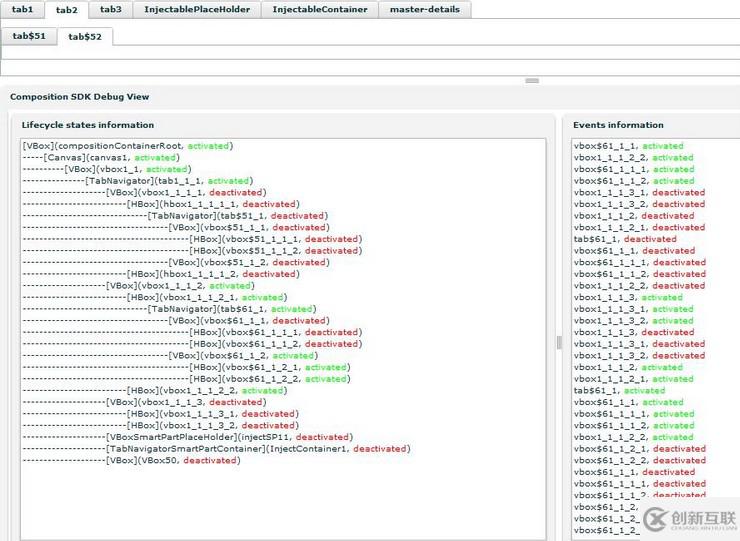This screenshot has height=541, width=740.
Task: Switch to the InjectableContainer tab
Action: 320,10
